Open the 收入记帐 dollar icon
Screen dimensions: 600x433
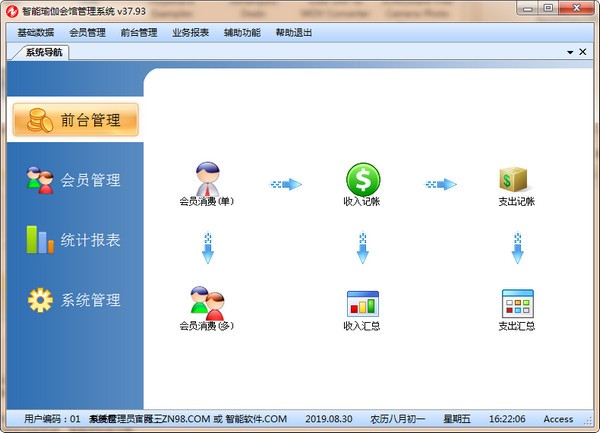(x=362, y=180)
